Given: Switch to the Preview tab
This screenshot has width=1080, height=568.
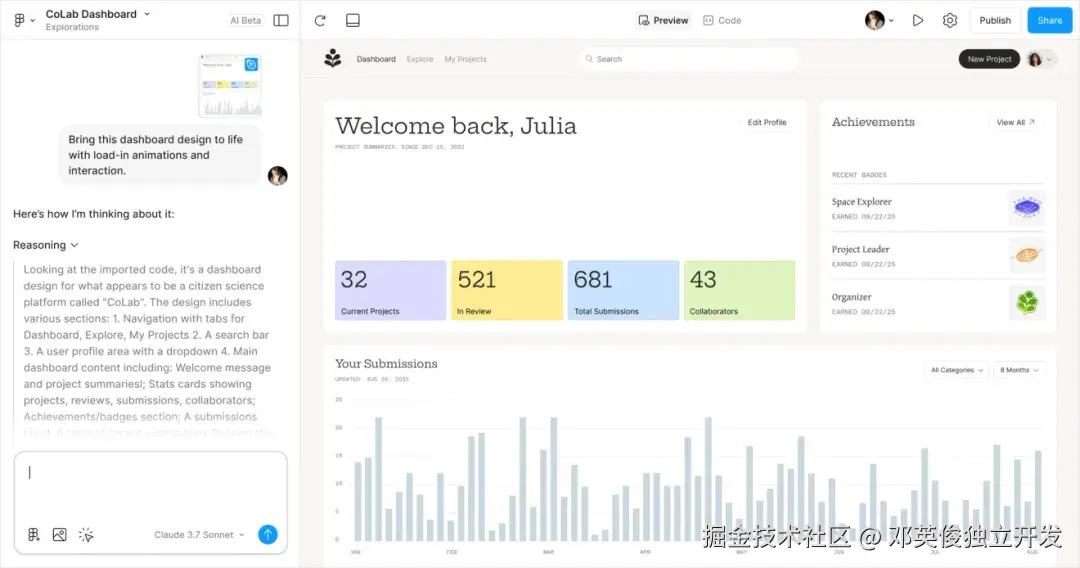Looking at the screenshot, I should [663, 20].
